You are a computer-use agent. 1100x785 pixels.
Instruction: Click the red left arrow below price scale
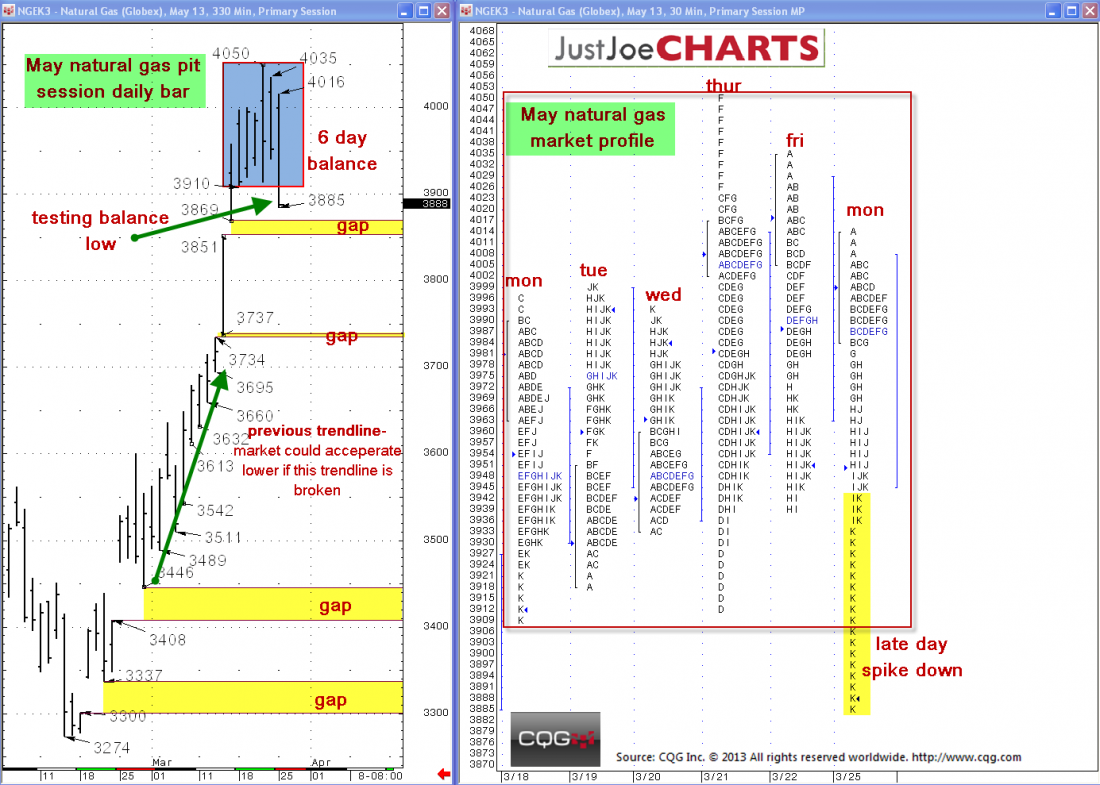click(444, 774)
